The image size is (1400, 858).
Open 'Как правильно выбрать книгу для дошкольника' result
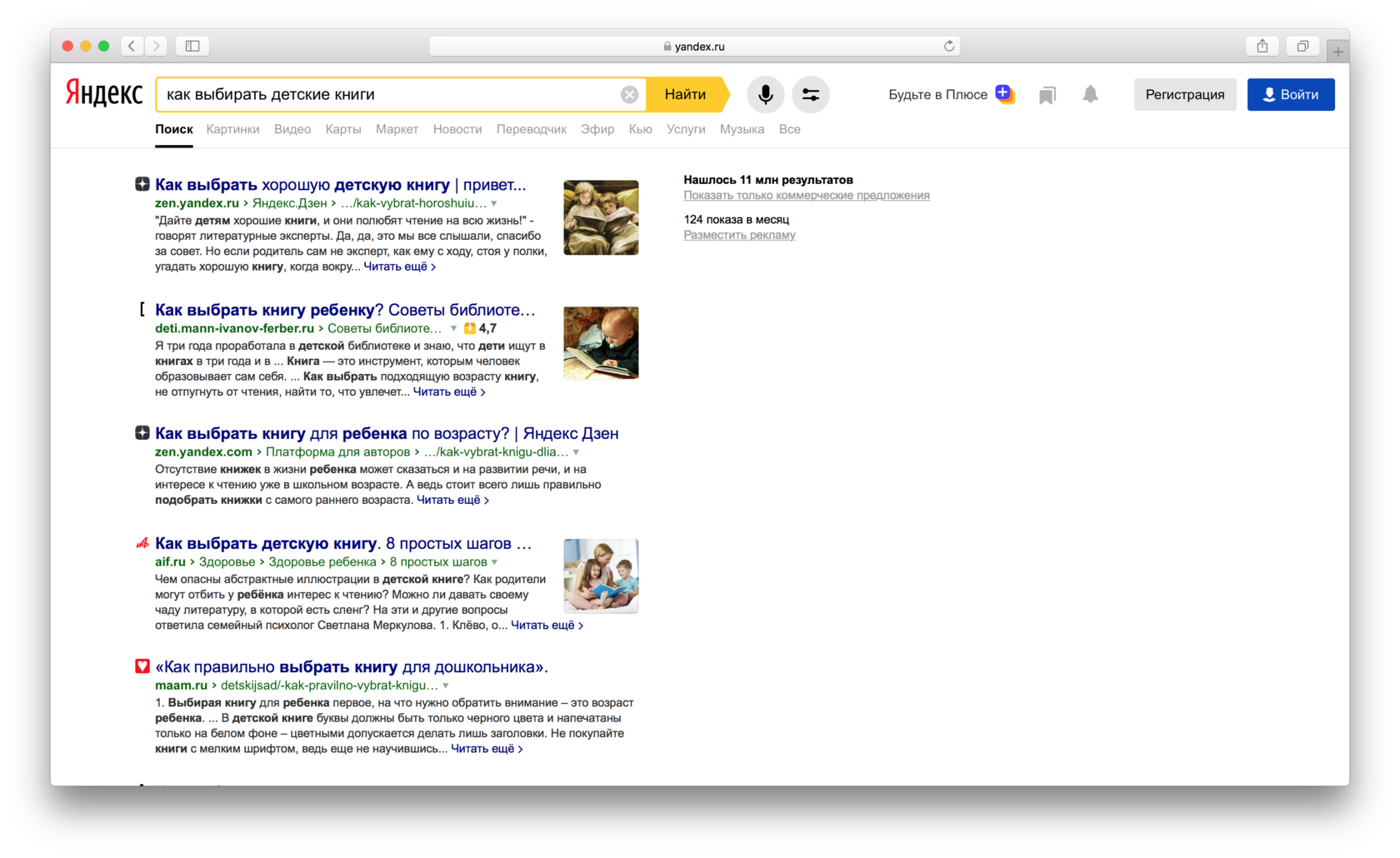[x=352, y=666]
